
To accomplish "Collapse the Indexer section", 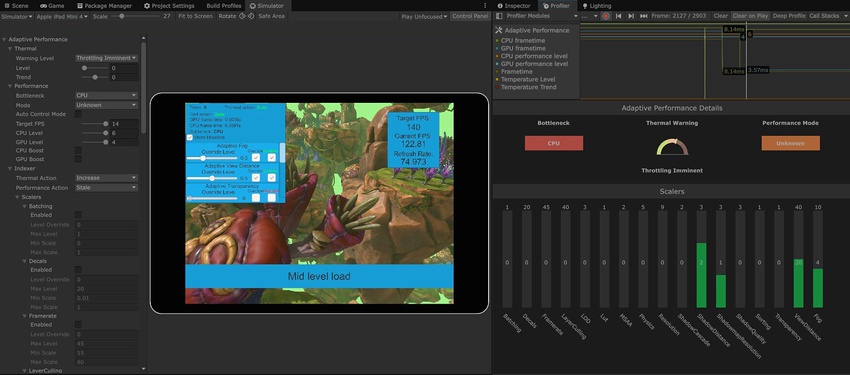I will [x=10, y=169].
